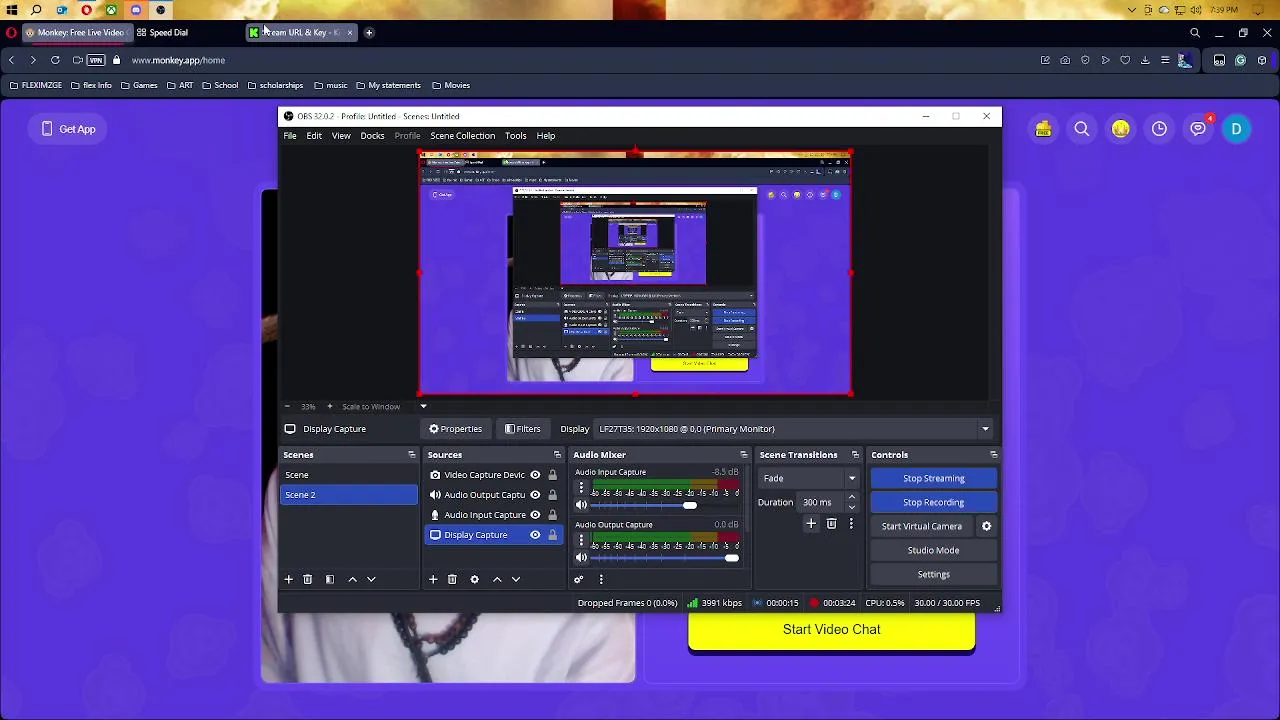Select Scene in the Scenes list
Screen dimensions: 1280x720
[349, 475]
